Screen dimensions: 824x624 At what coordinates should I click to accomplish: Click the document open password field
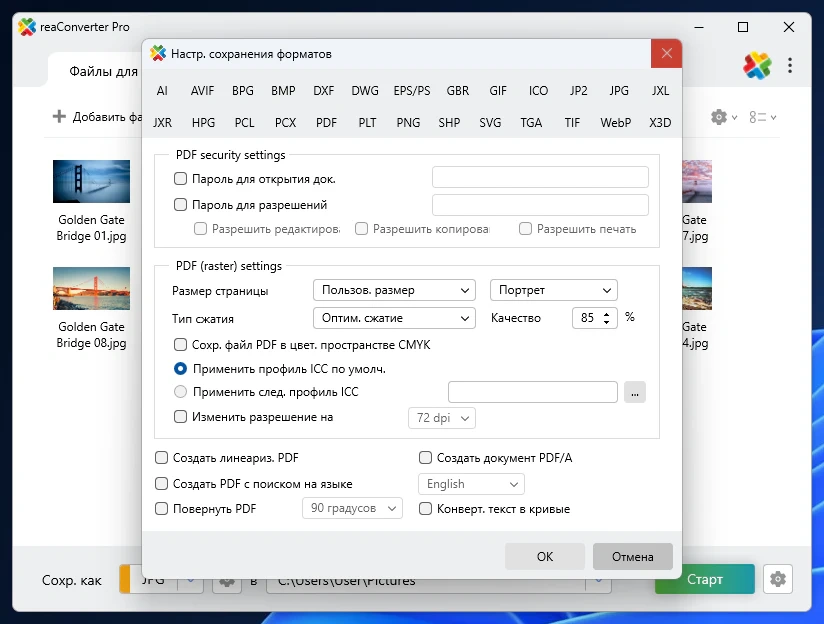pos(540,177)
